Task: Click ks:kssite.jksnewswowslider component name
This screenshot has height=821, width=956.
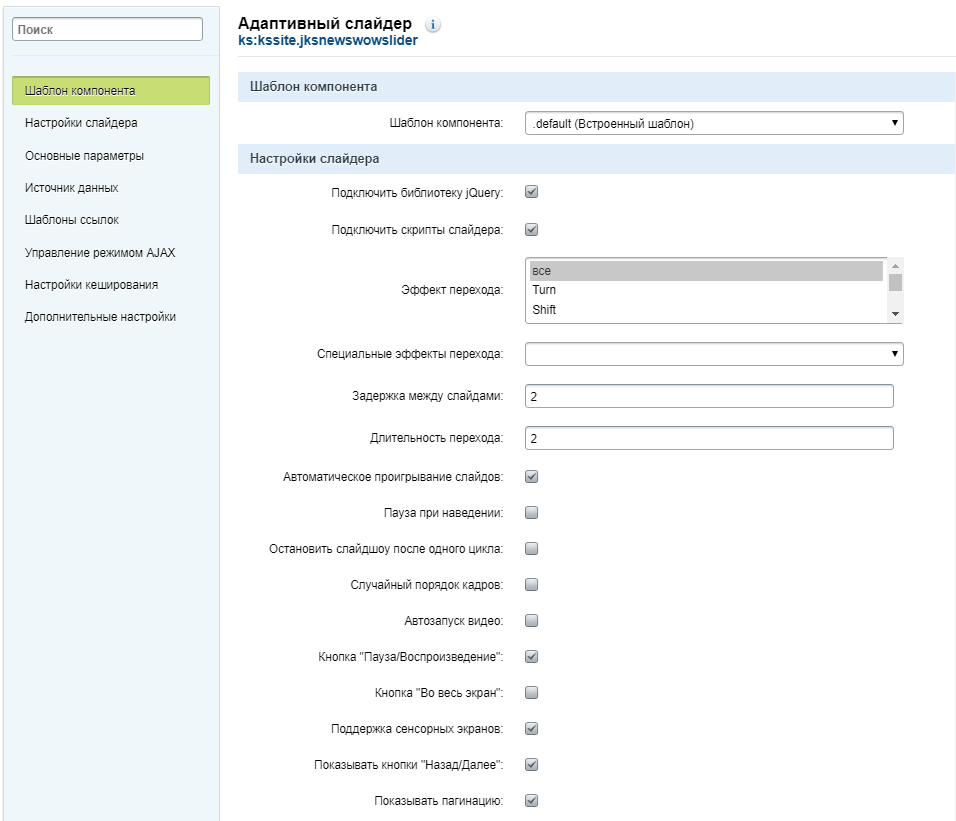Action: tap(328, 41)
